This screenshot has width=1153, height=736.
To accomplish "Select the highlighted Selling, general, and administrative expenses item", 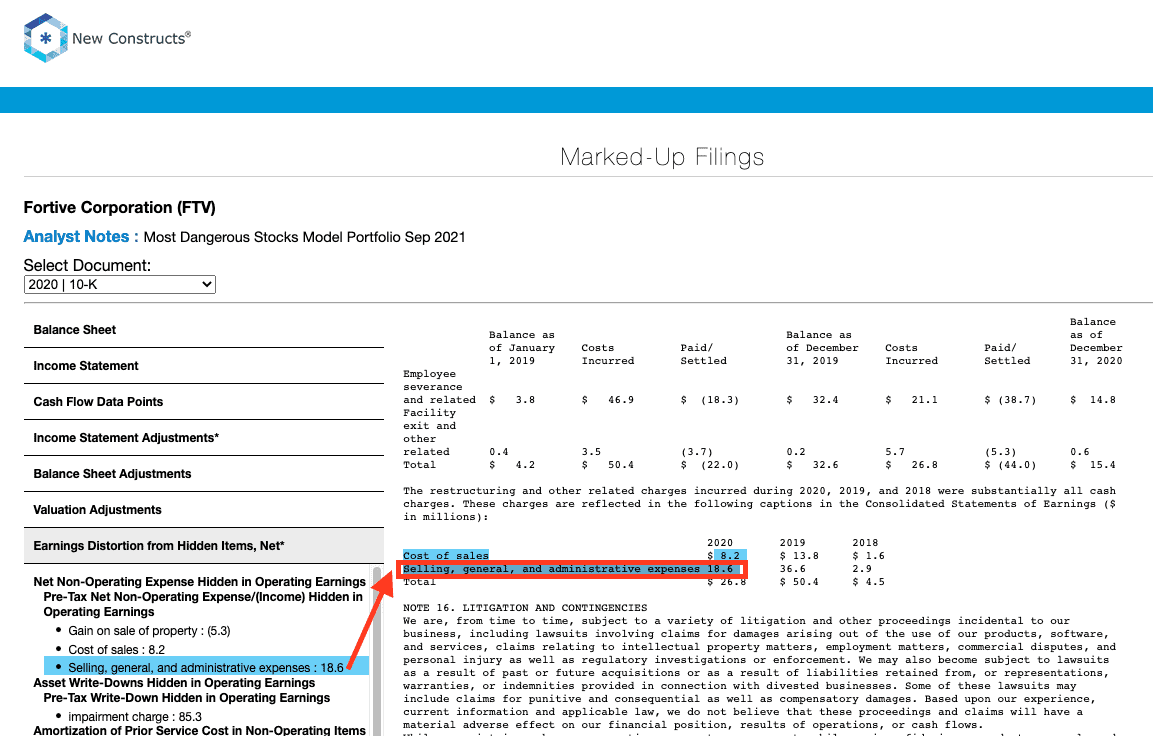I will tap(206, 668).
